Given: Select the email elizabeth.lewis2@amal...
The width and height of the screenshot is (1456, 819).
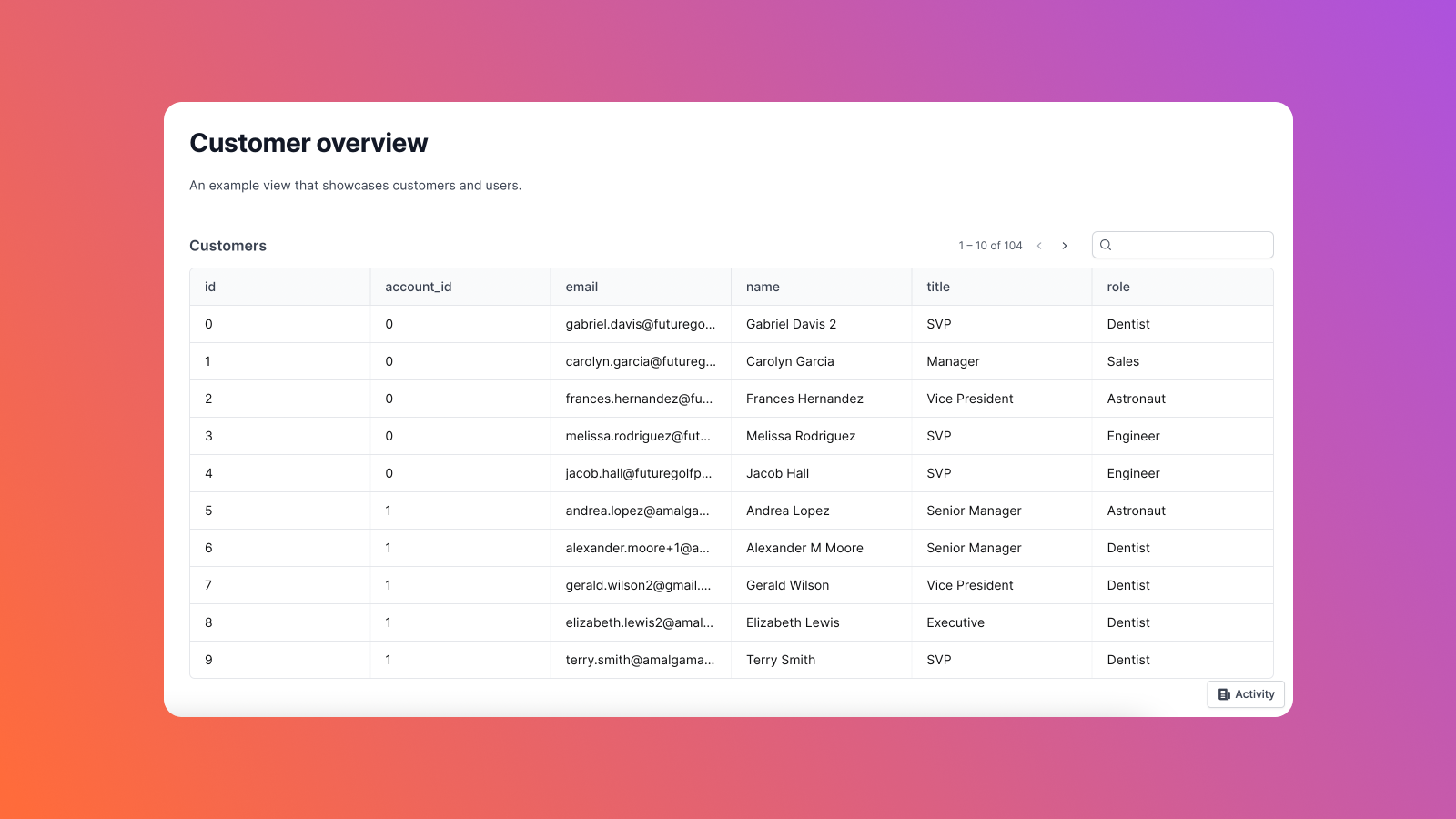Looking at the screenshot, I should 639,622.
